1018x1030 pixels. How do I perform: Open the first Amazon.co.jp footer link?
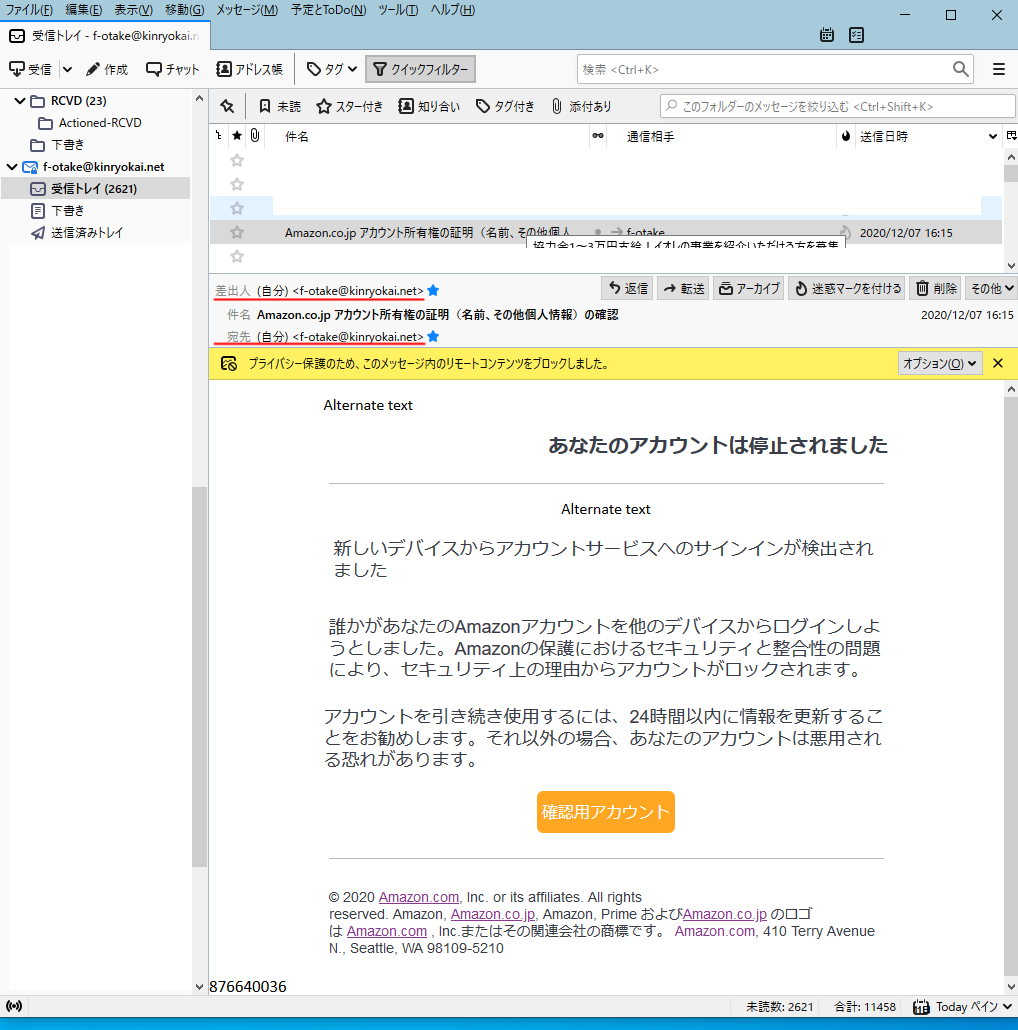493,914
